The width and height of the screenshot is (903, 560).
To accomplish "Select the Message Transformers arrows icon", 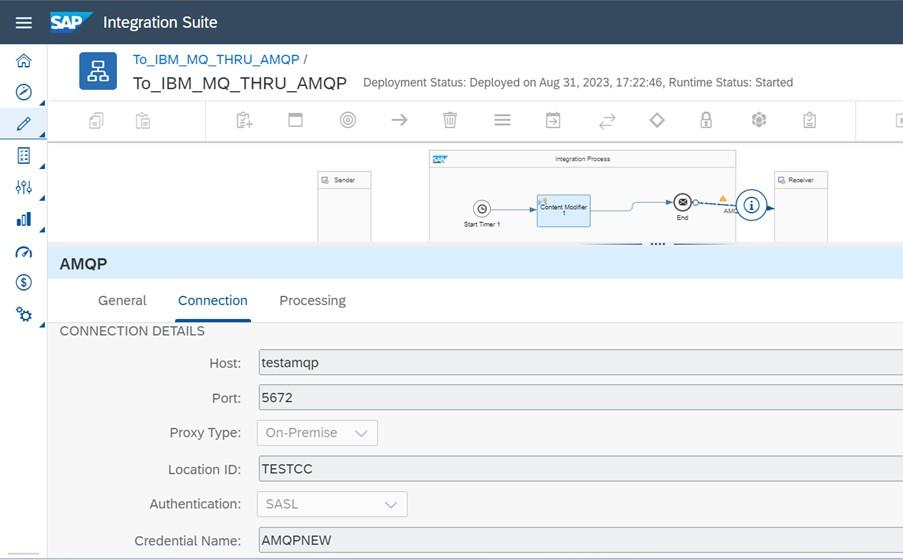I will point(607,120).
